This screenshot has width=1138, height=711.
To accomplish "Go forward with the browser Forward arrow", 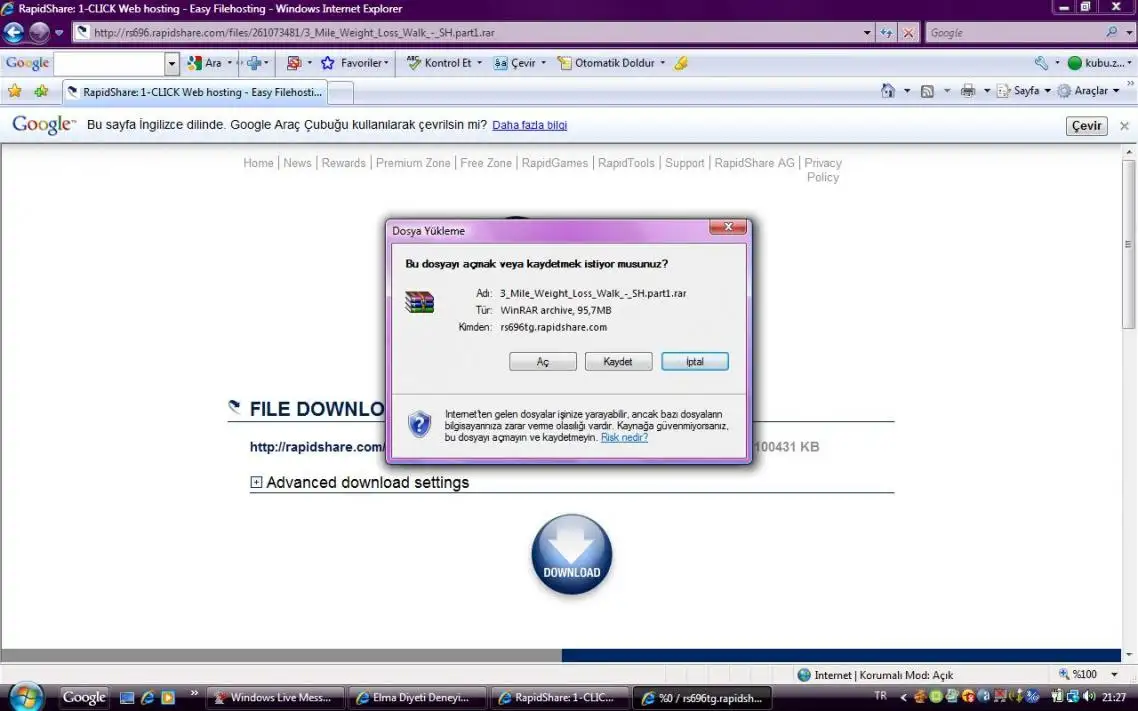I will point(39,33).
